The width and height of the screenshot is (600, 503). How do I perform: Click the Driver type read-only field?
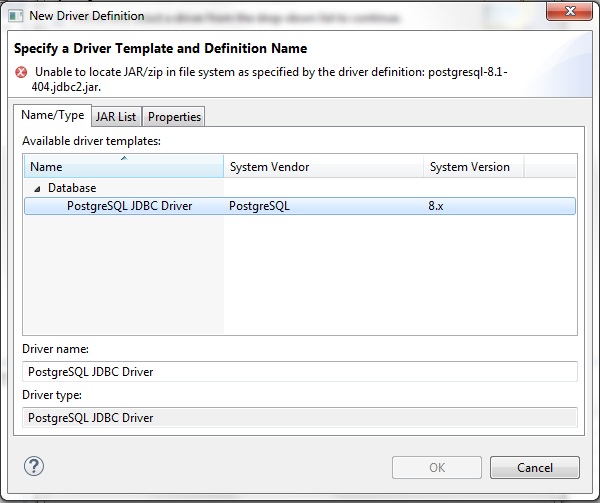(x=300, y=417)
